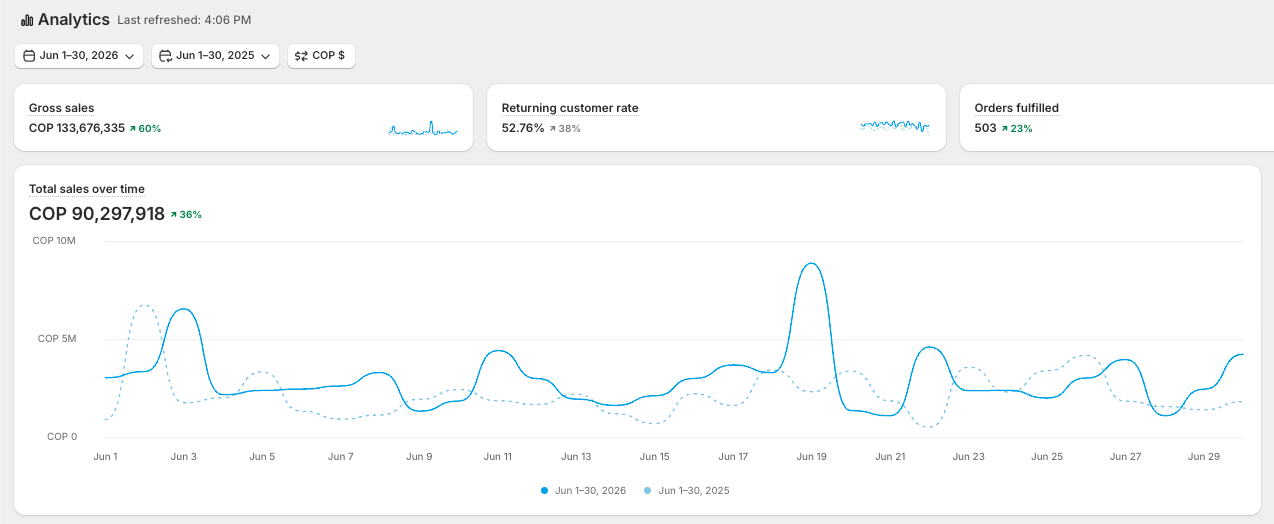The width and height of the screenshot is (1274, 524).
Task: Click the 60% gross sales increase indicator
Action: tap(145, 128)
